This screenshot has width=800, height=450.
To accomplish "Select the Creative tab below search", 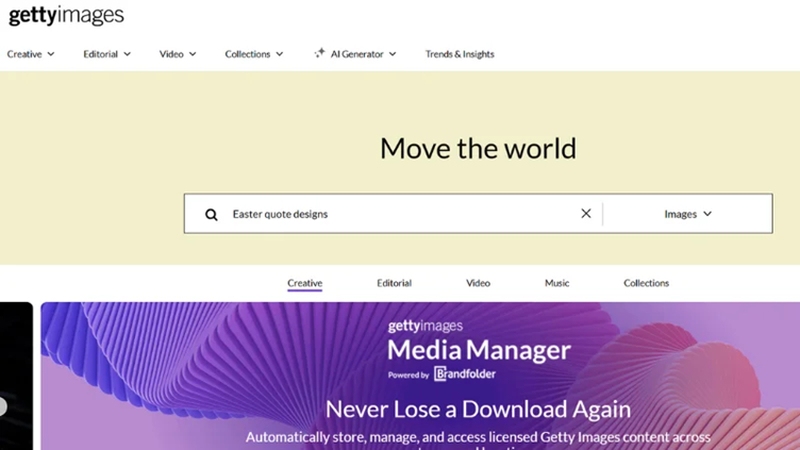I will 305,283.
